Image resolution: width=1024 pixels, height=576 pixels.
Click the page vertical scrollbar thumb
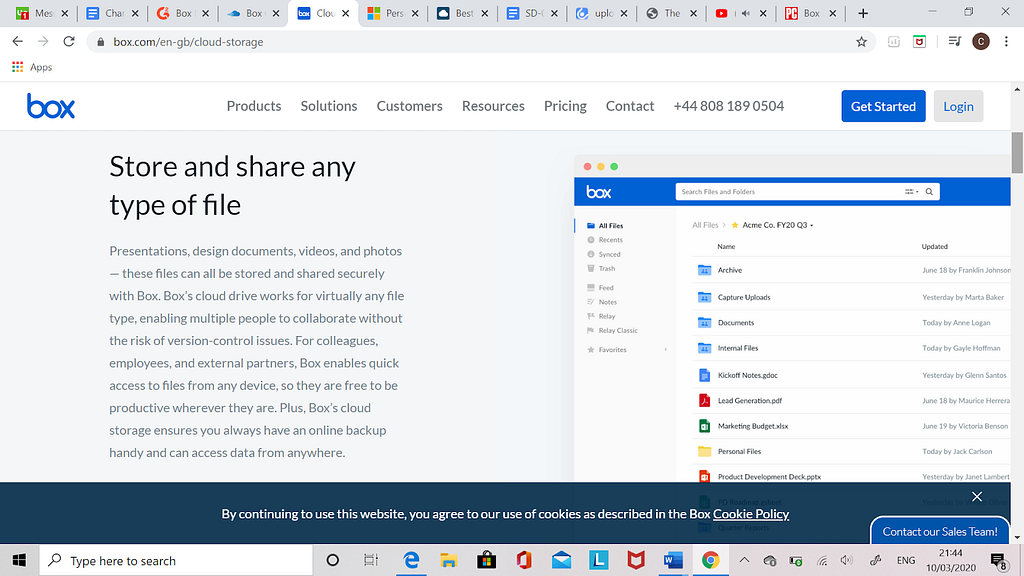coord(1017,152)
